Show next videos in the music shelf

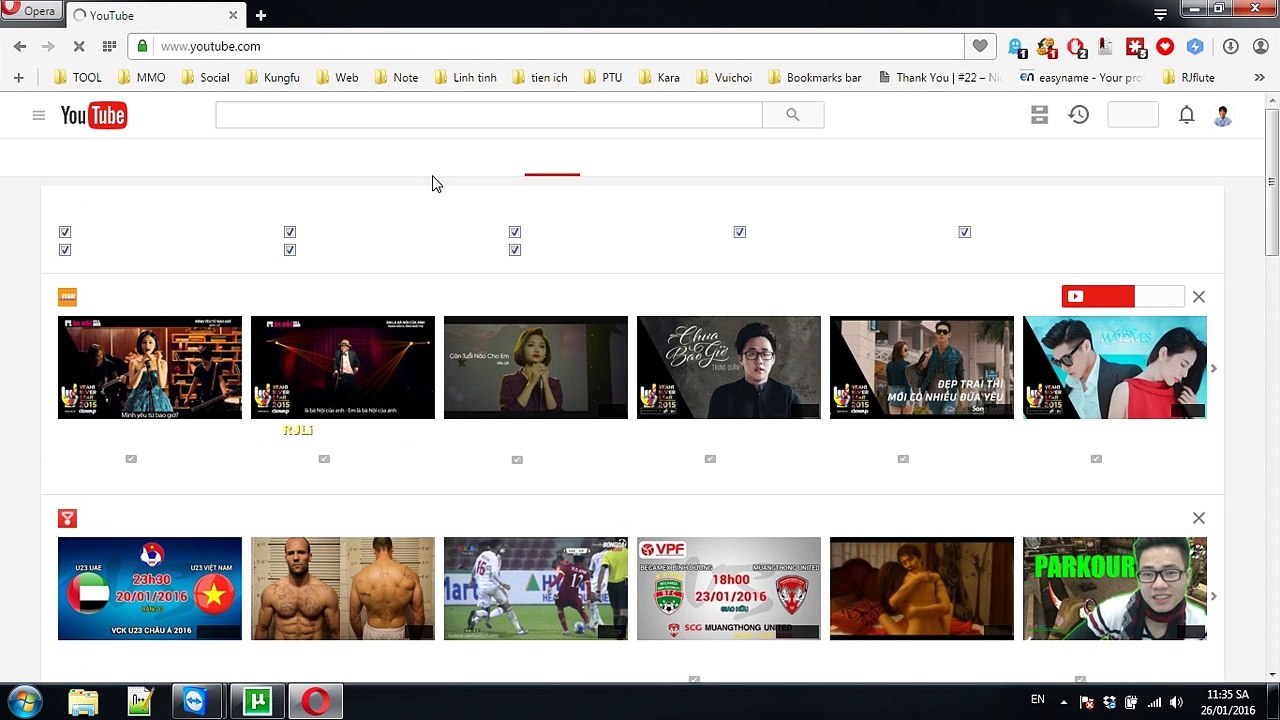(1214, 368)
